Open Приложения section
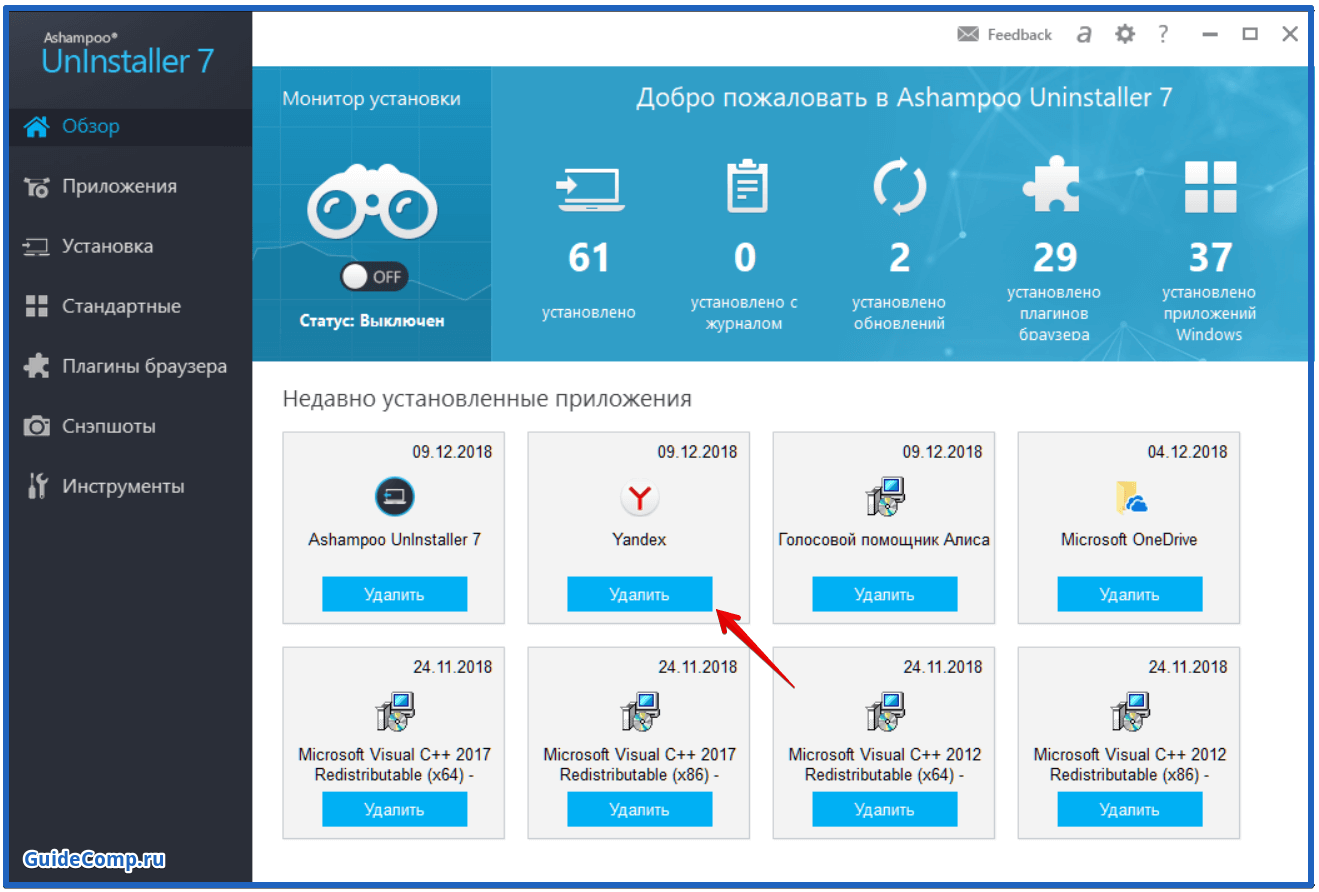The width and height of the screenshot is (1319, 892). click(x=130, y=186)
